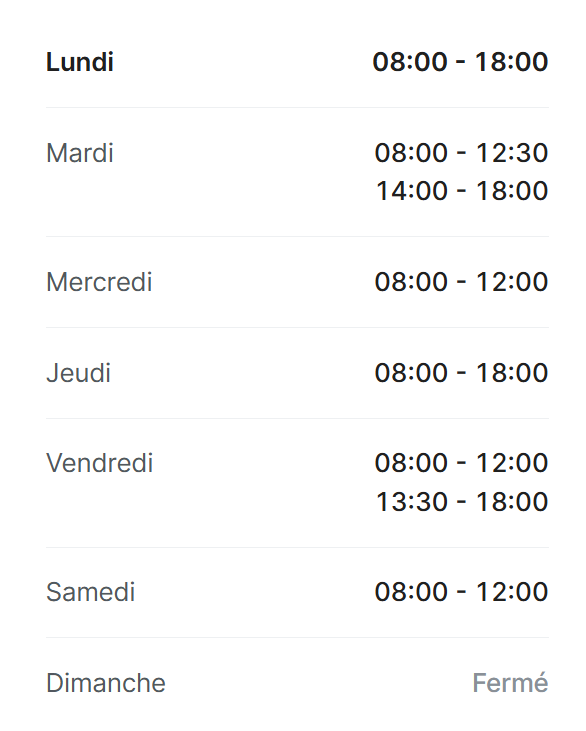Click Samedi hours 08:00 - 12:00
The image size is (586, 731).
tap(461, 592)
